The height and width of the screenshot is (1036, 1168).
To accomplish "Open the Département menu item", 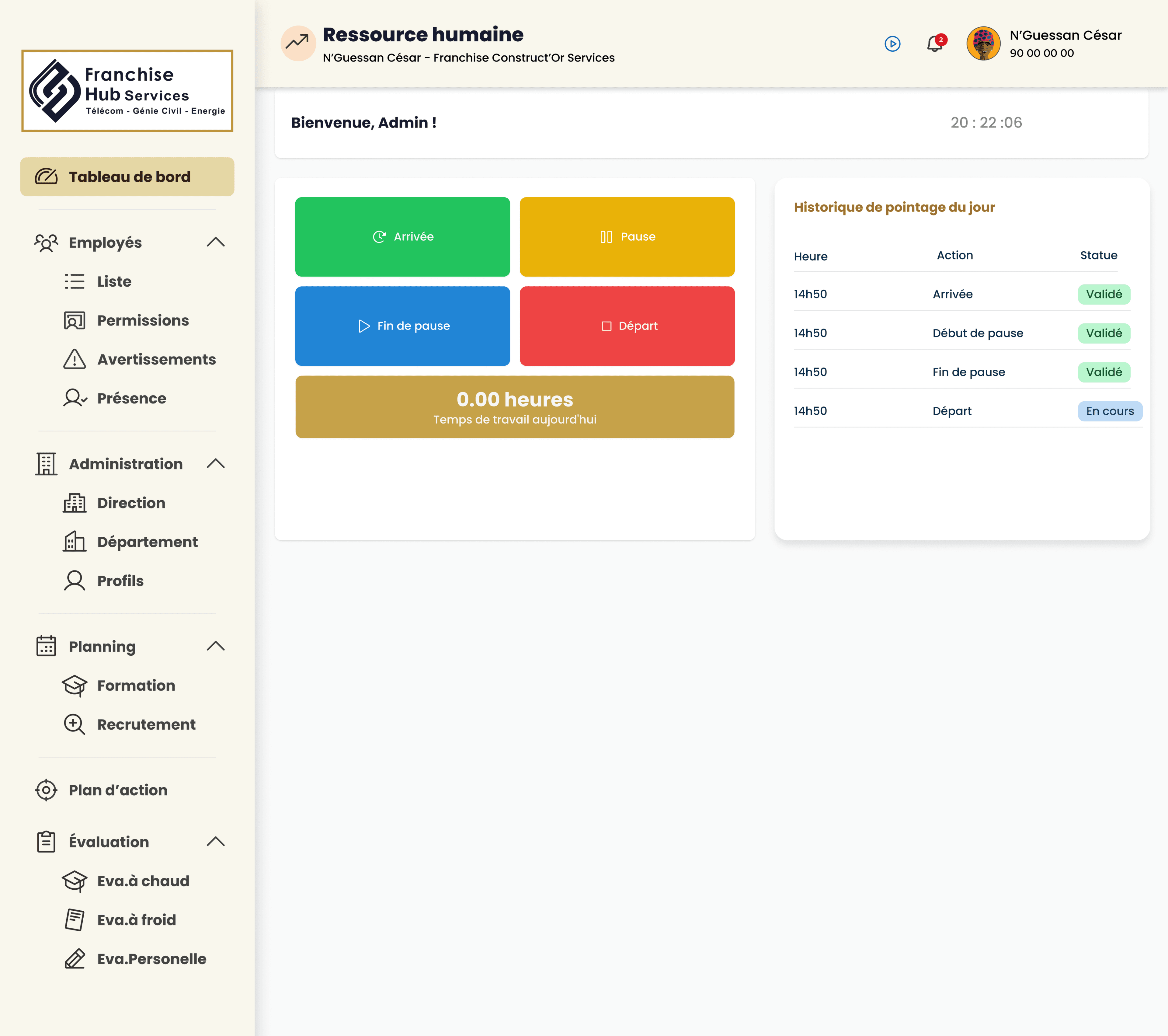I will coord(147,542).
